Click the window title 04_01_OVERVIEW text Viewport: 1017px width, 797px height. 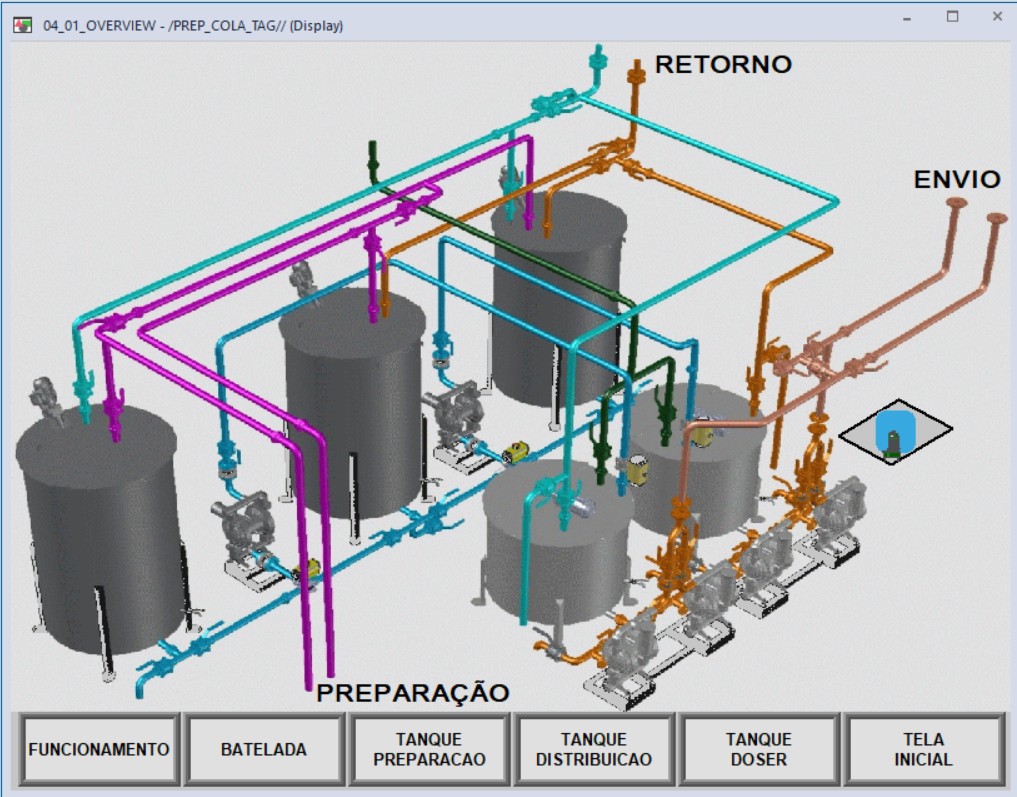193,26
